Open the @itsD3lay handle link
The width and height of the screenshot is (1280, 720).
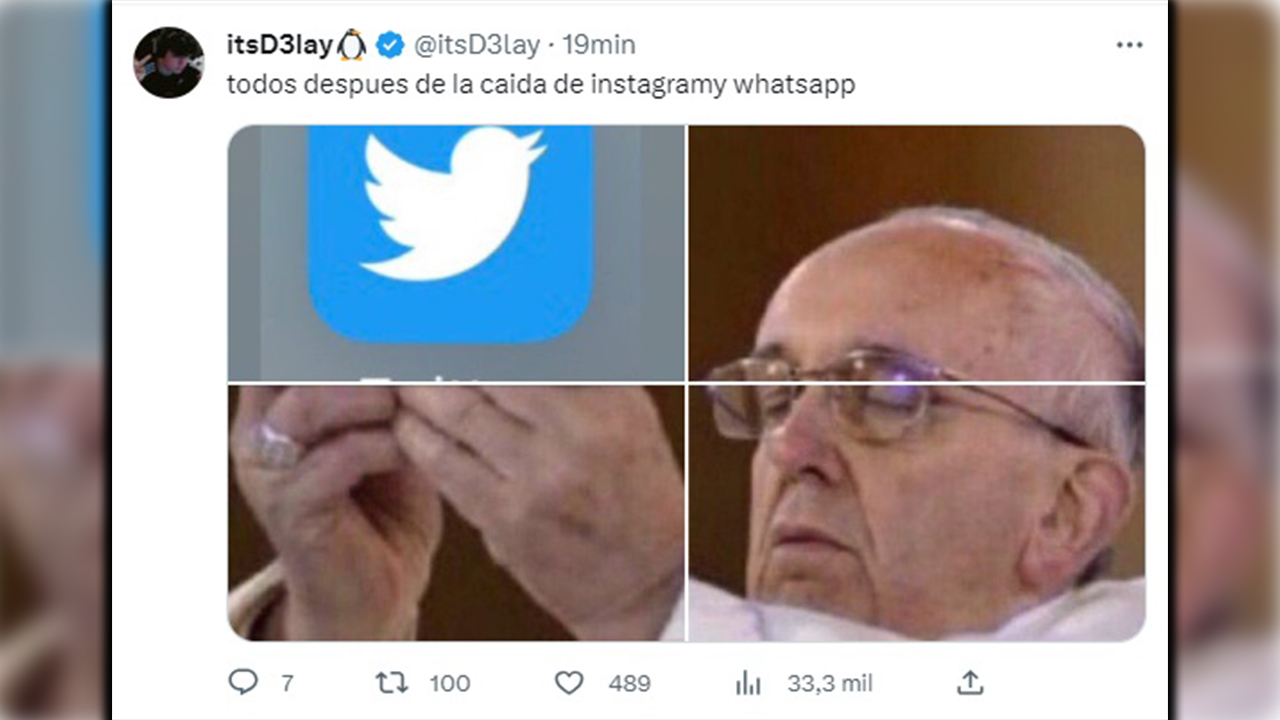coord(476,45)
